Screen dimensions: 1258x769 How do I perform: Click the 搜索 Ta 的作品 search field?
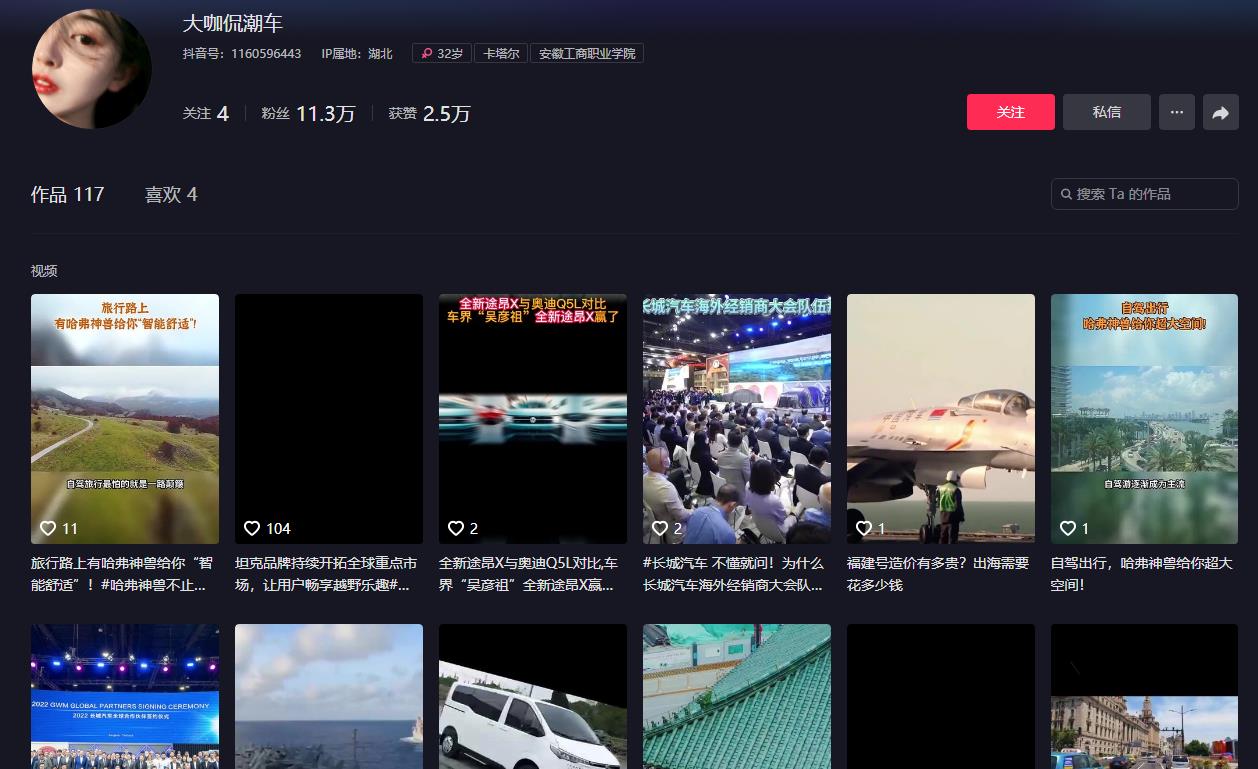point(1145,194)
